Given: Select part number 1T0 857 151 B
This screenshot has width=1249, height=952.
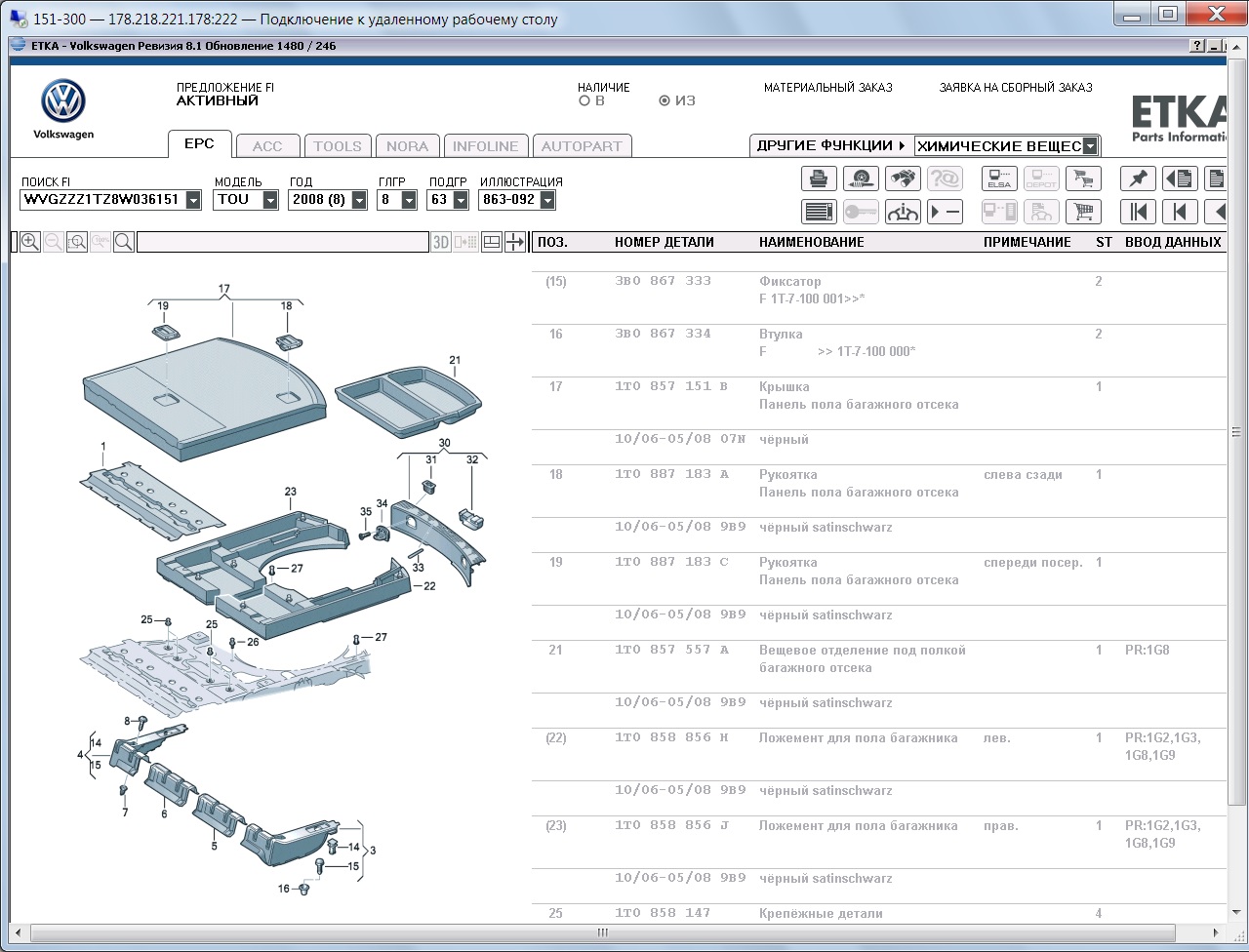Looking at the screenshot, I should click(x=671, y=387).
